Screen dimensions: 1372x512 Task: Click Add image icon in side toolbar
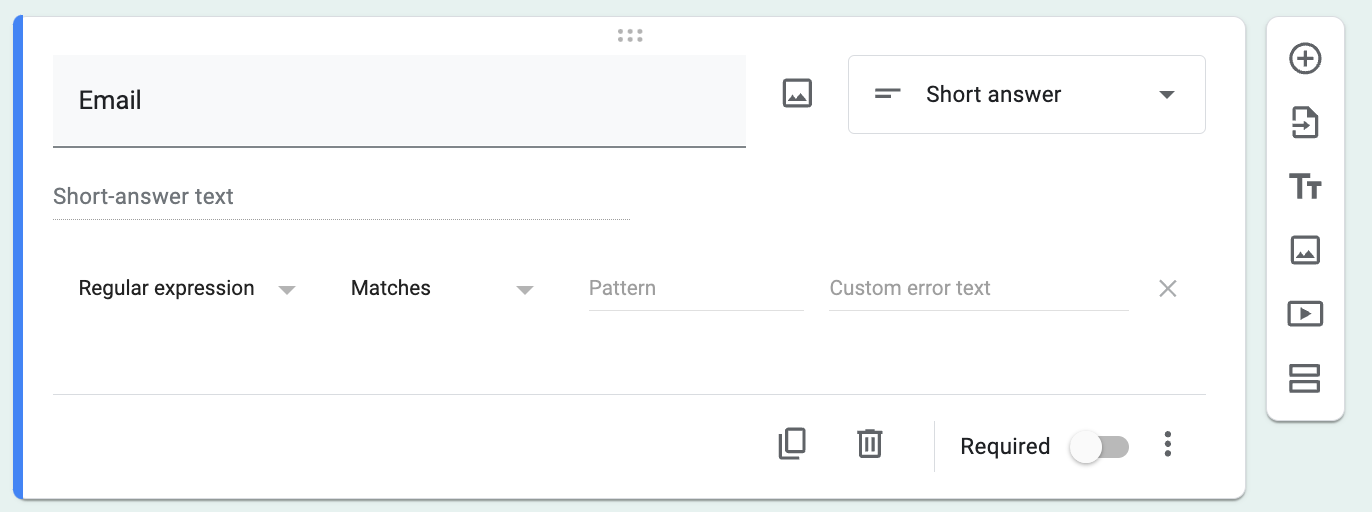point(1305,250)
